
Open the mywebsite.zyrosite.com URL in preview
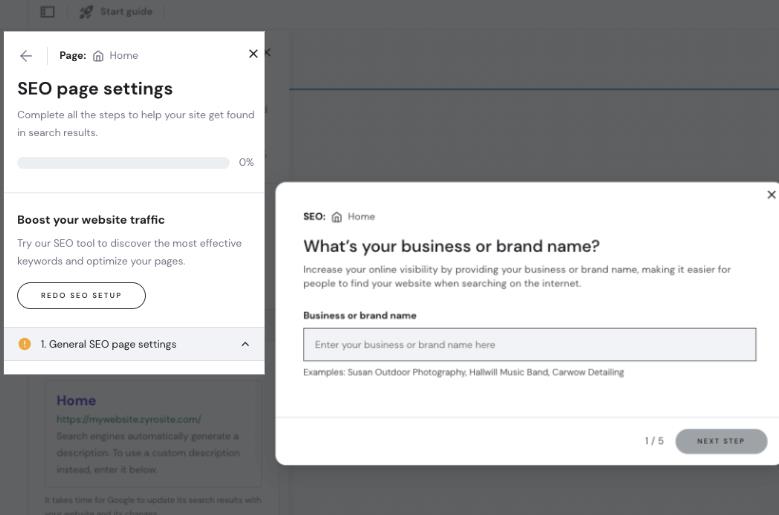coord(128,419)
